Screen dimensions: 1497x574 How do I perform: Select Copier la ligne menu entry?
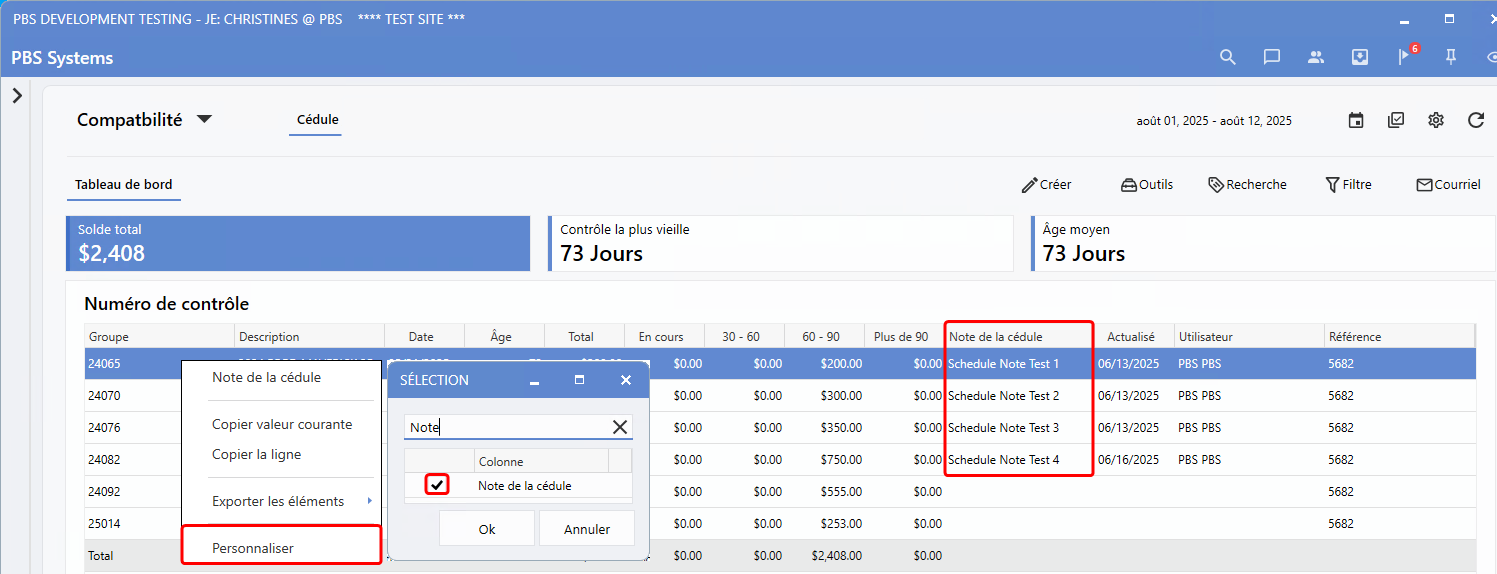point(256,454)
